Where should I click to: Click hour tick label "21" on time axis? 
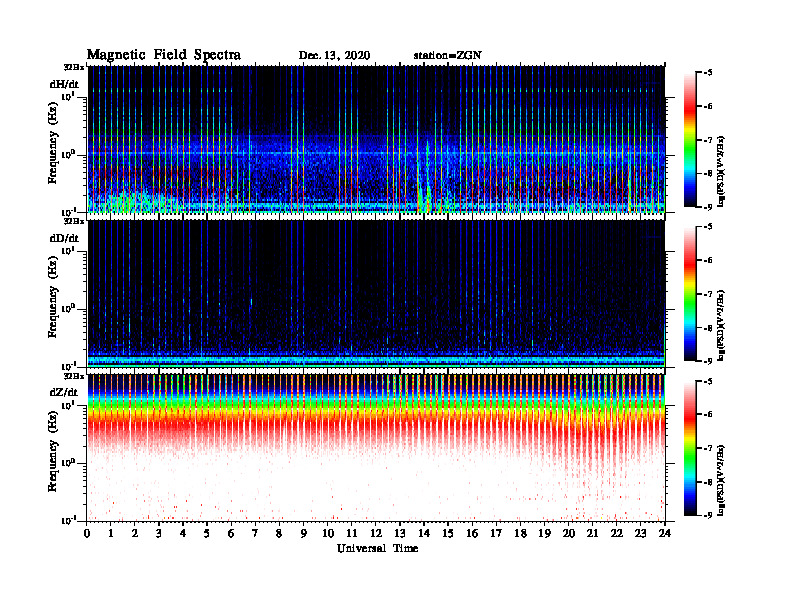tap(592, 534)
